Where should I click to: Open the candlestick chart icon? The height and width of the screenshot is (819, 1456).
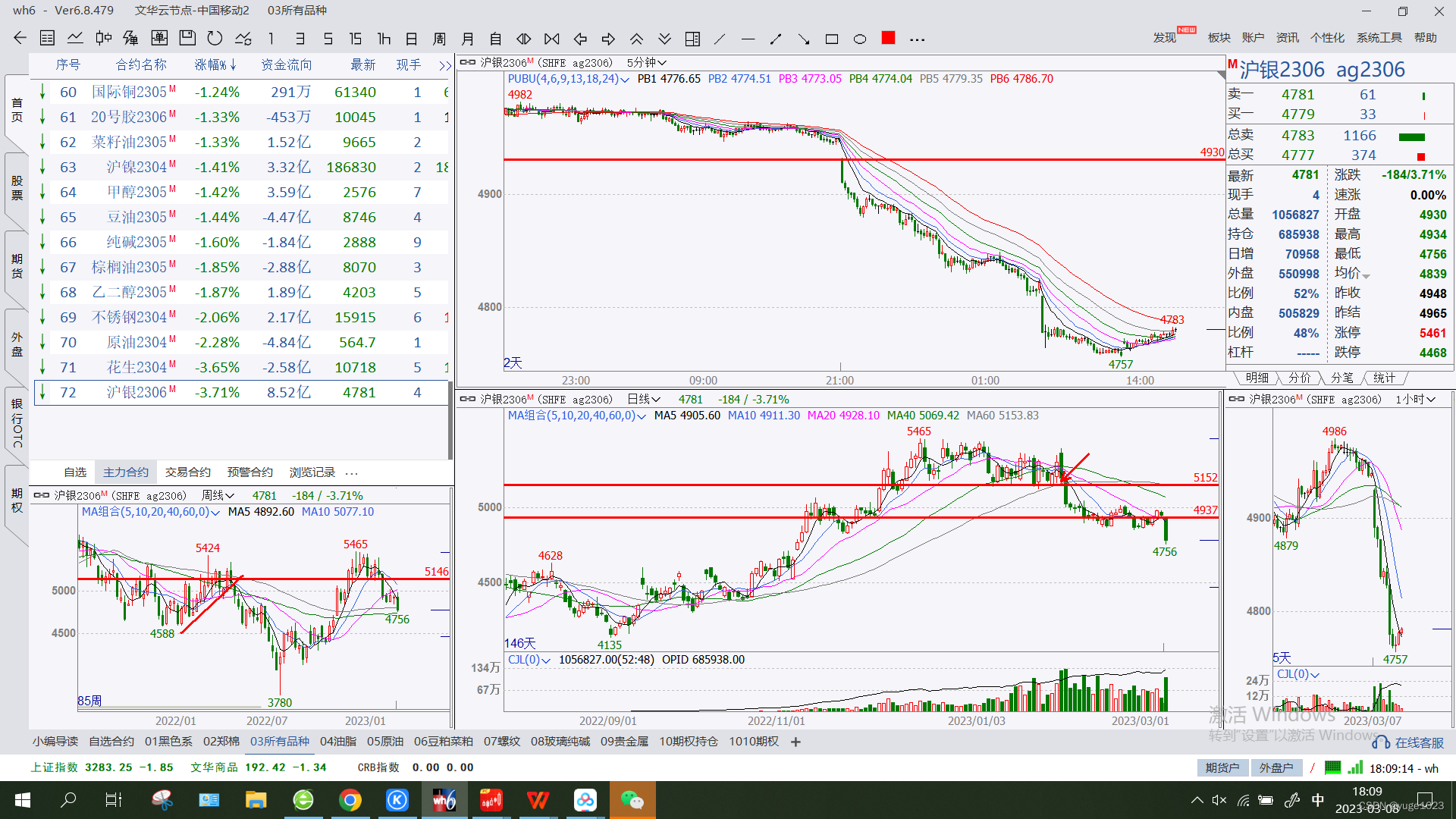click(x=103, y=38)
